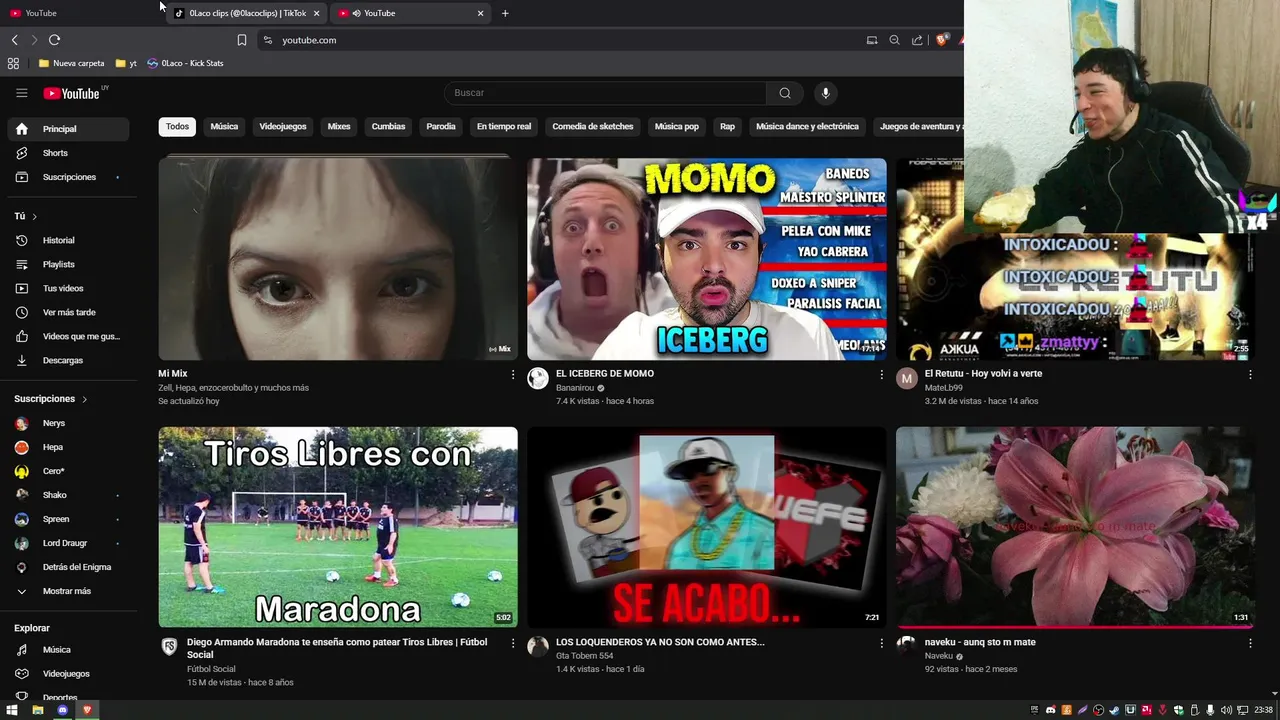1280x720 pixels.
Task: Click the share page icon in address bar
Action: (x=917, y=40)
